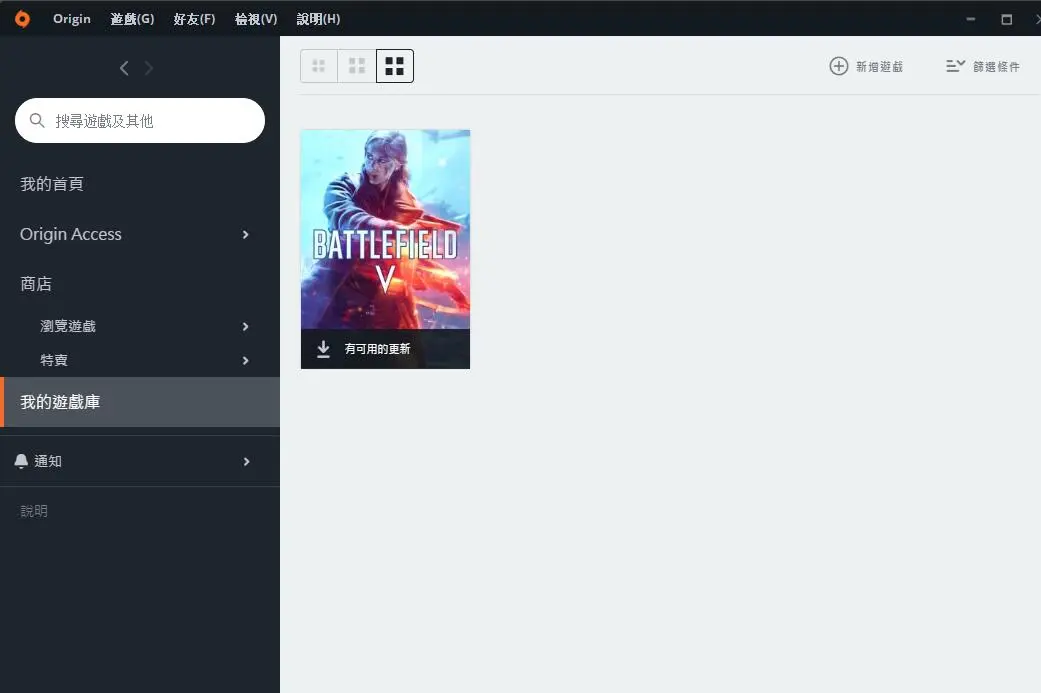Screen dimensions: 1041x693
Task: Go to 我的首頁
Action: point(52,184)
